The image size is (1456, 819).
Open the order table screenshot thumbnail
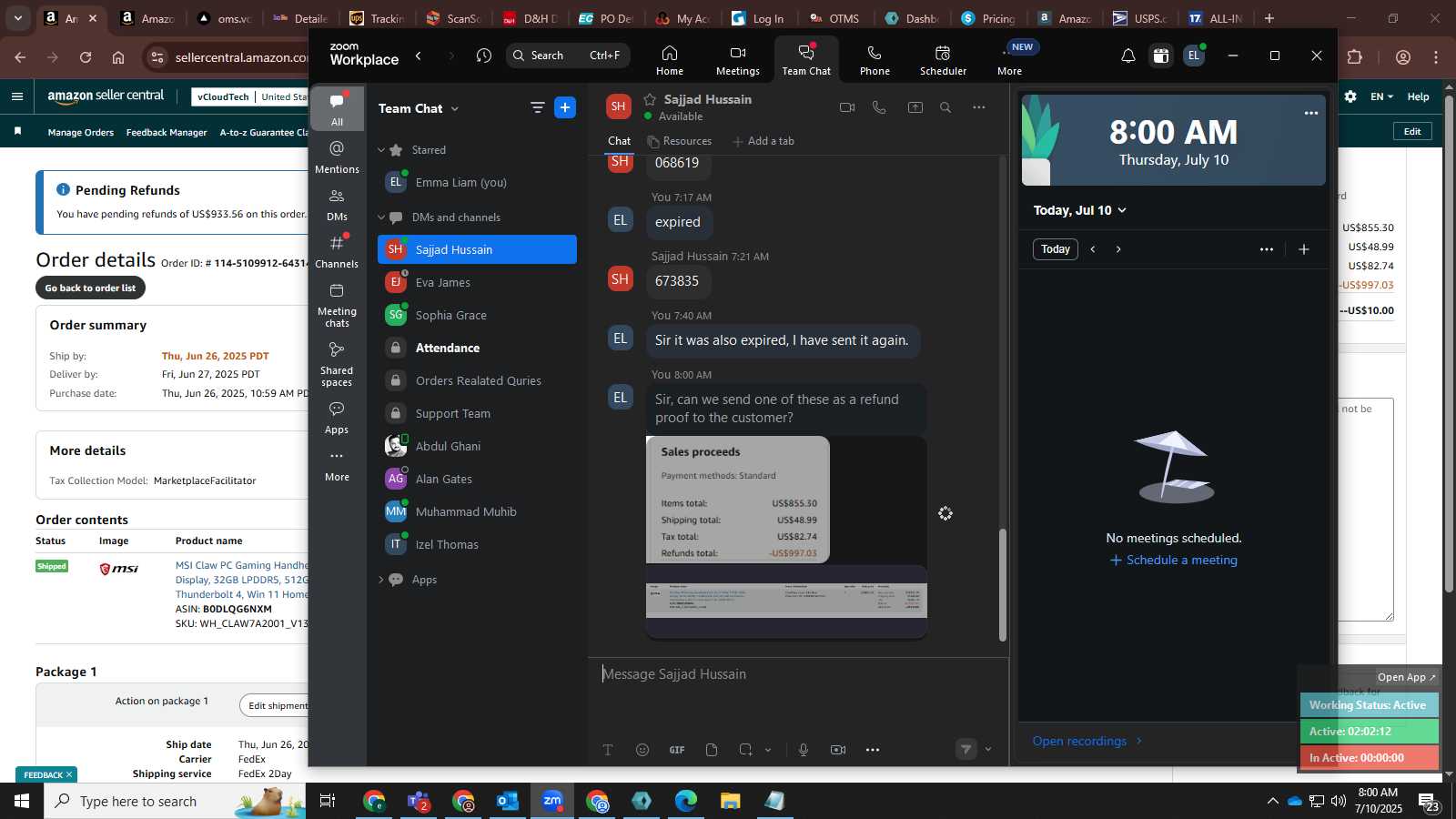pyautogui.click(x=786, y=601)
